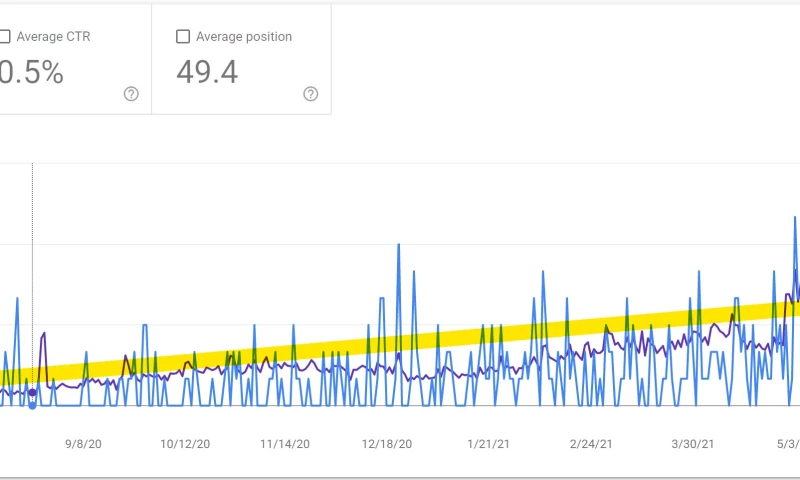Screen dimensions: 800x480
Task: Click the 12/18/20 date axis label
Action: pyautogui.click(x=387, y=443)
